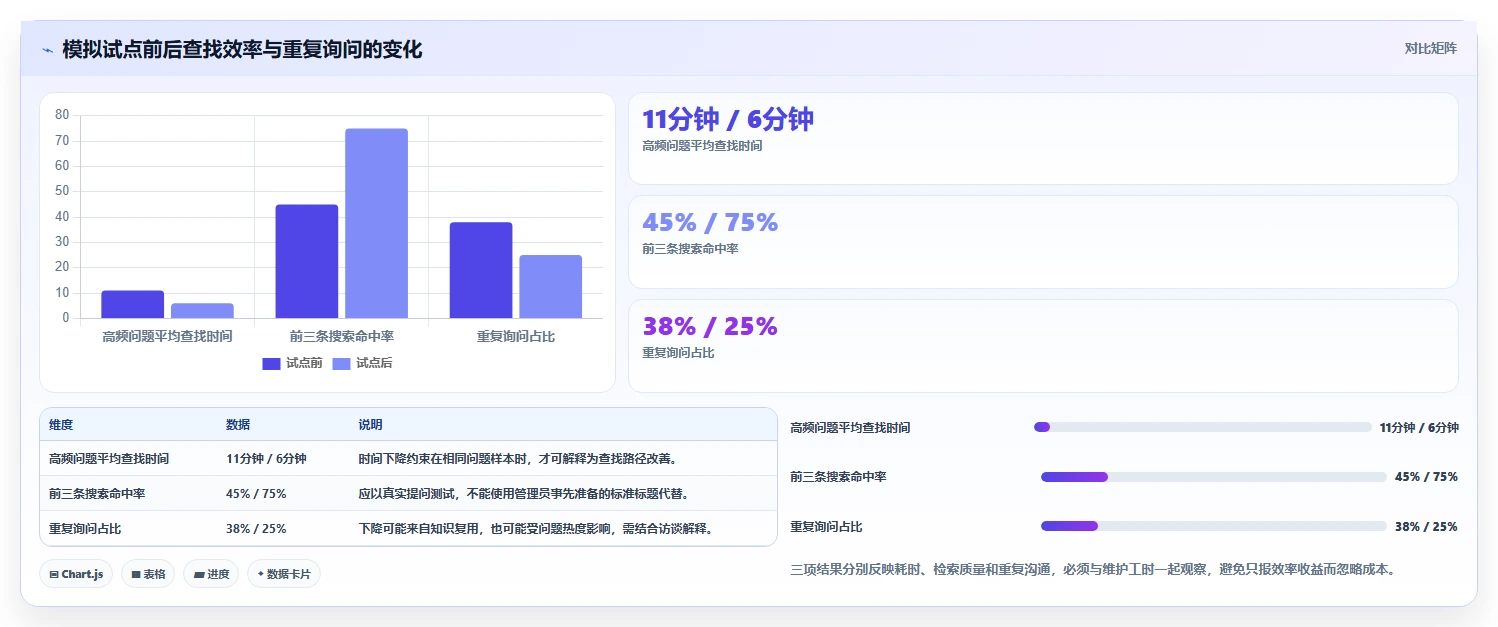Click the 下降可能来自知识复用 description in the table
The width and height of the screenshot is (1498, 627).
[538, 529]
